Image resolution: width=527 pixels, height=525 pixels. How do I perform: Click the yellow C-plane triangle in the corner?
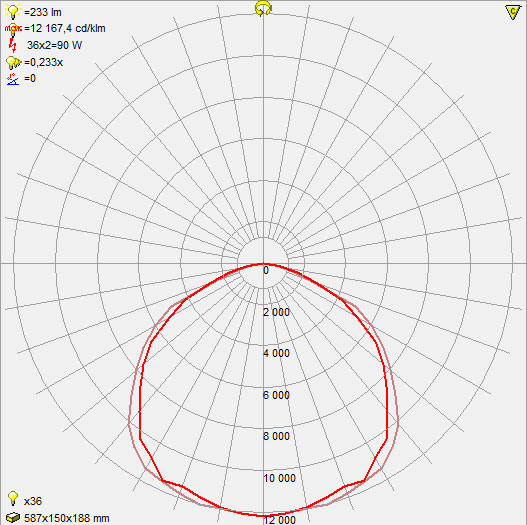[x=513, y=12]
